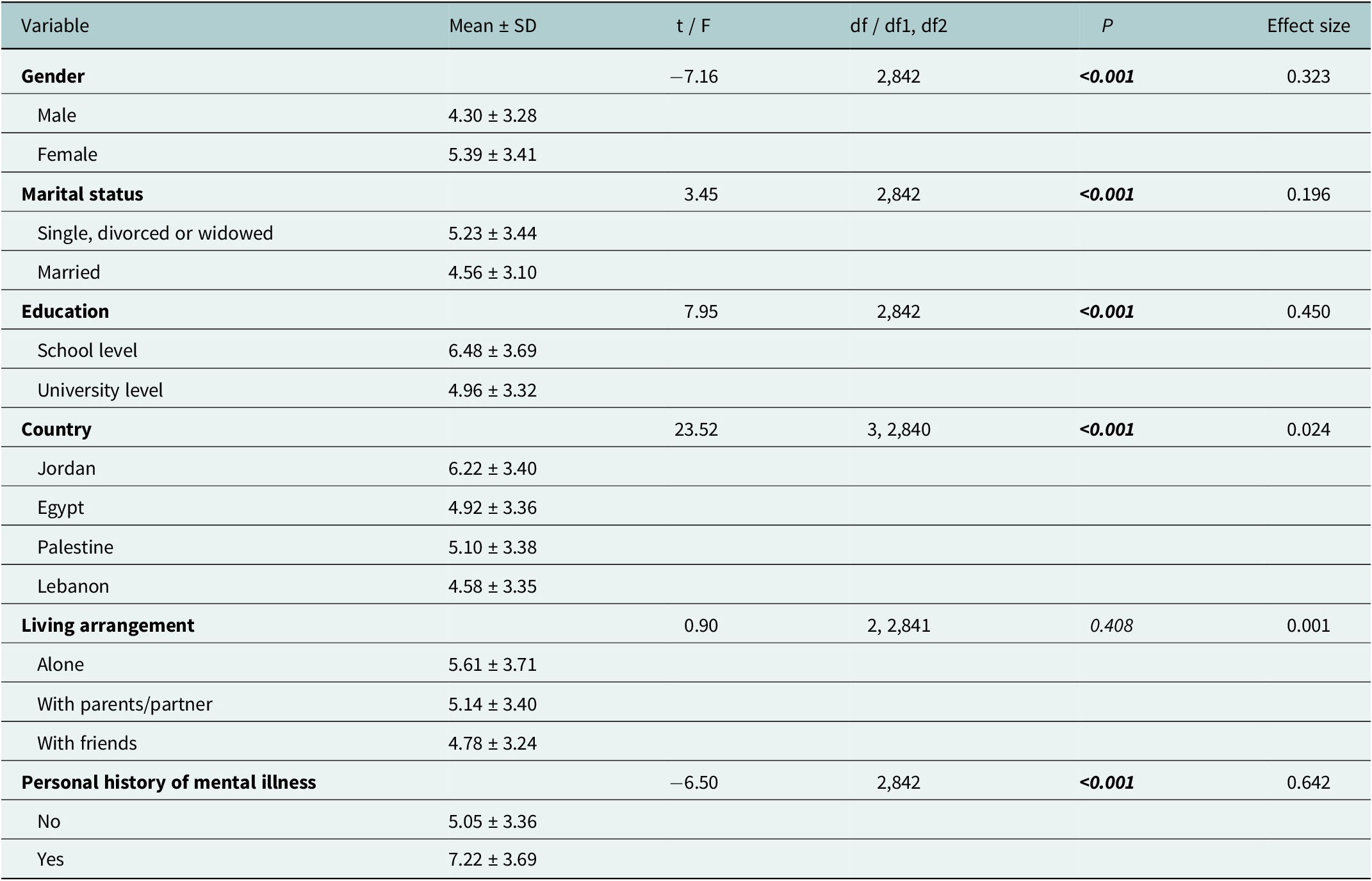
Task: Click the Single, divorced or widowed label
Action: point(155,233)
